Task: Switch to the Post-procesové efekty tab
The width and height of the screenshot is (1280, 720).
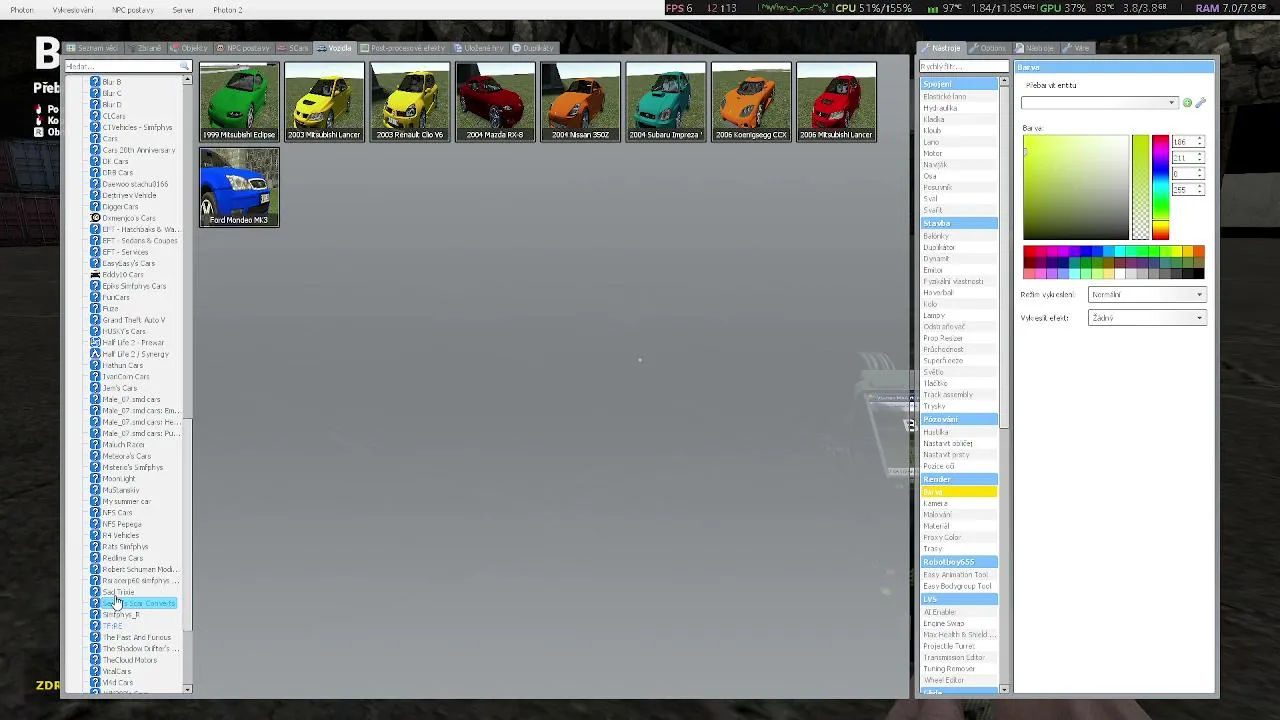Action: (403, 48)
